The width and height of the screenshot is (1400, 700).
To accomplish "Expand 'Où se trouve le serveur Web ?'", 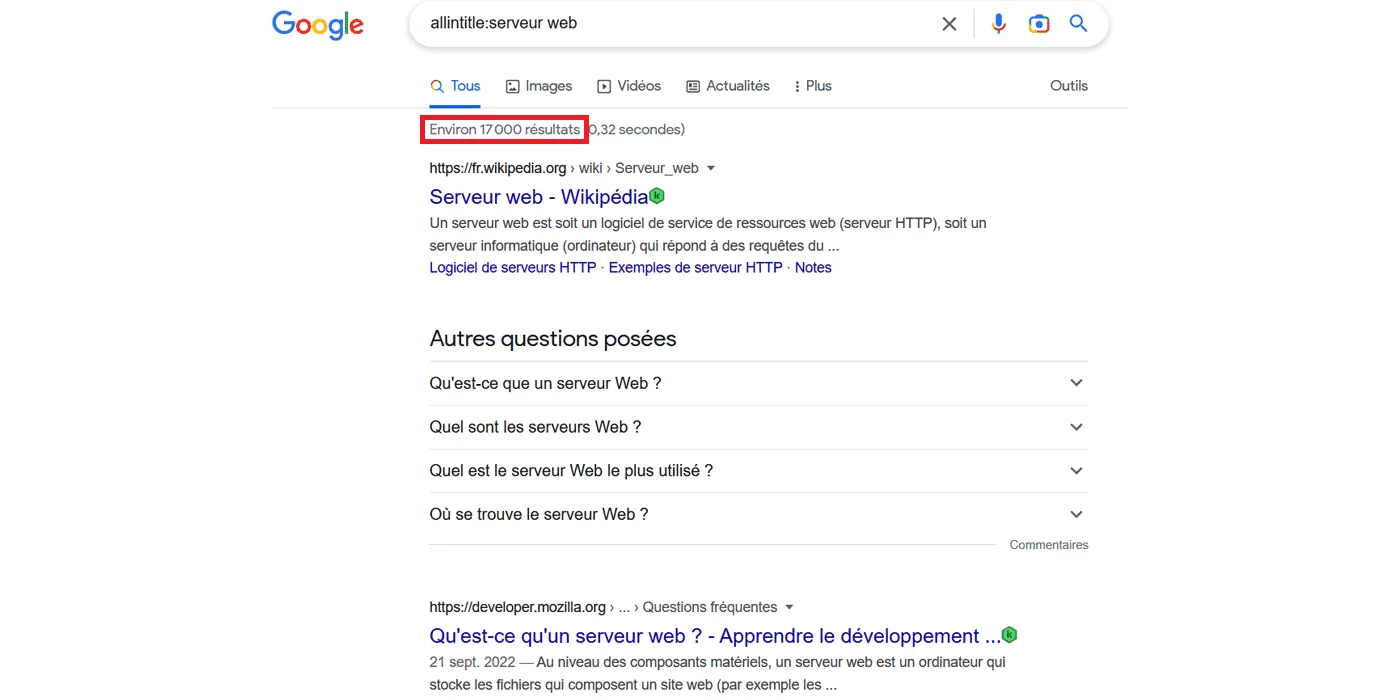I will tap(1076, 514).
